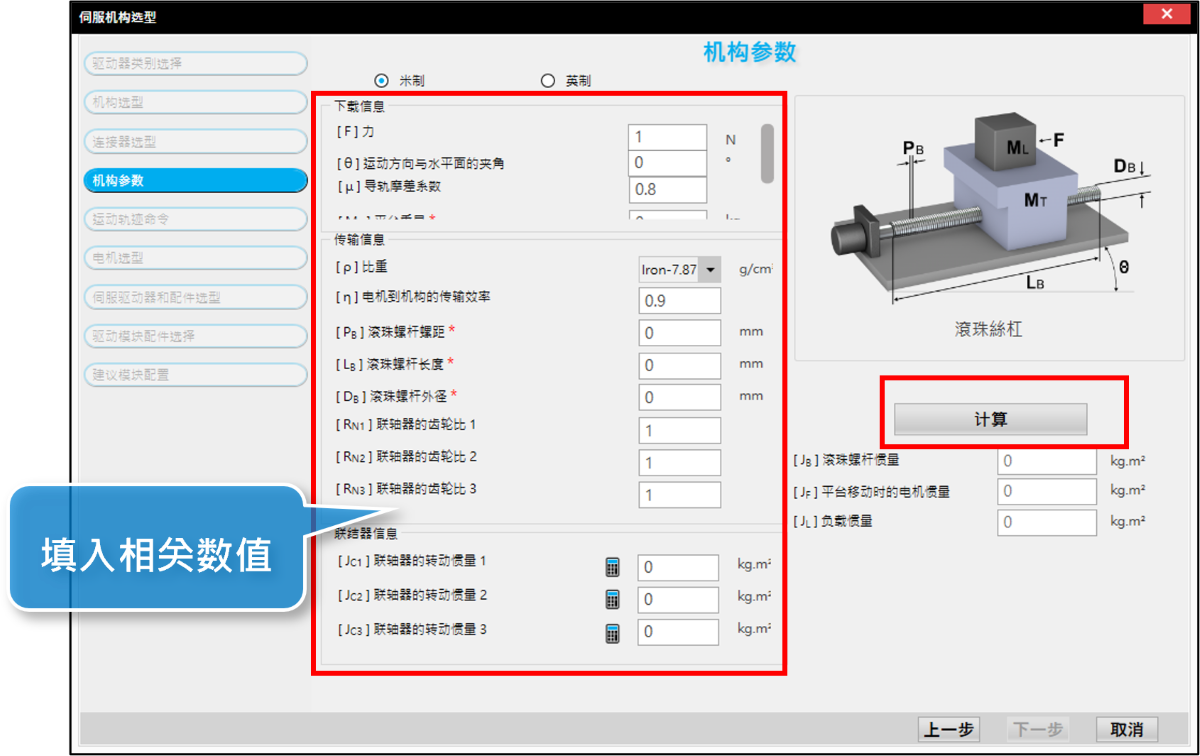Go to 驱动器类别选择 step
This screenshot has width=1200, height=756.
194,64
